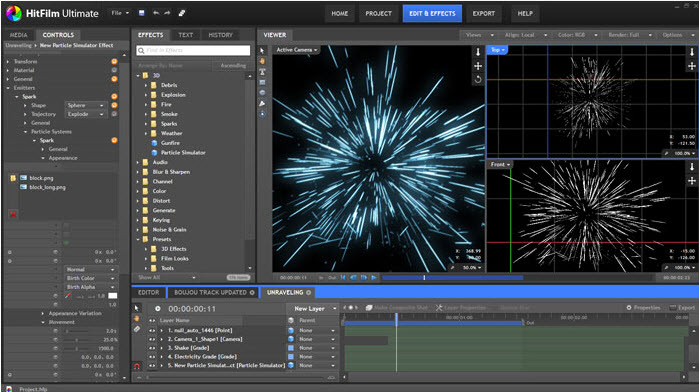The image size is (699, 392).
Task: Toggle the grey circle beside Trajectory Explode
Action: click(114, 114)
